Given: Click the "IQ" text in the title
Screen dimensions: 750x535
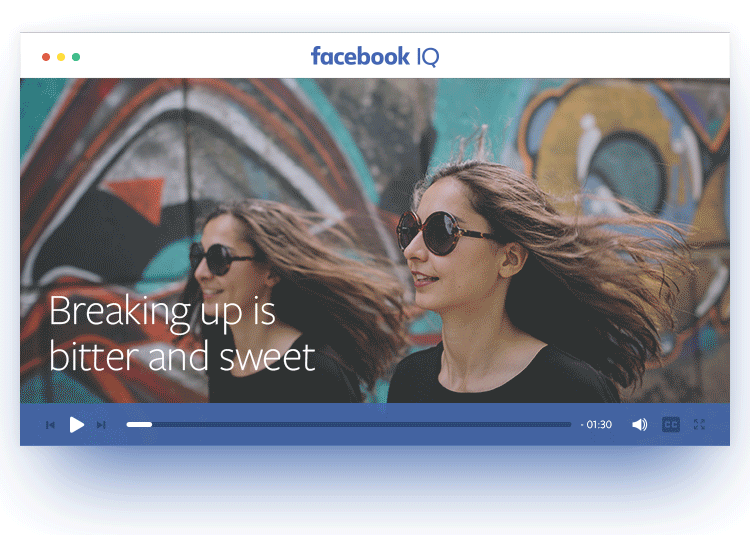Looking at the screenshot, I should 427,57.
